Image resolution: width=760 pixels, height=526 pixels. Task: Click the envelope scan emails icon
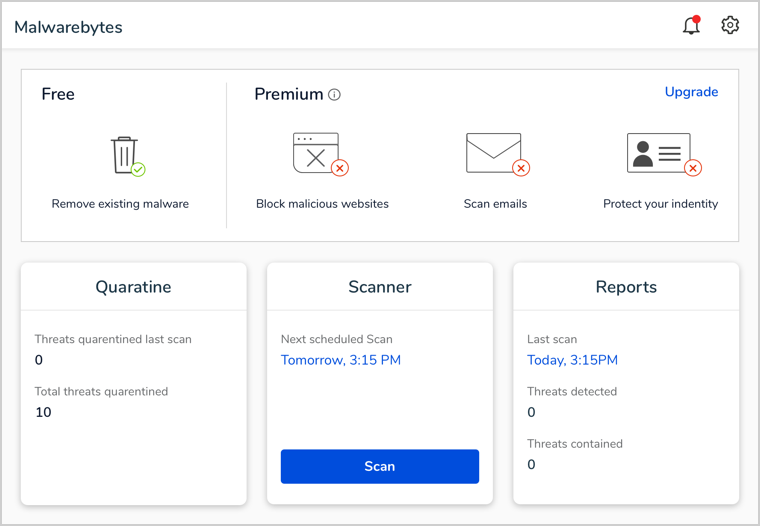[498, 154]
